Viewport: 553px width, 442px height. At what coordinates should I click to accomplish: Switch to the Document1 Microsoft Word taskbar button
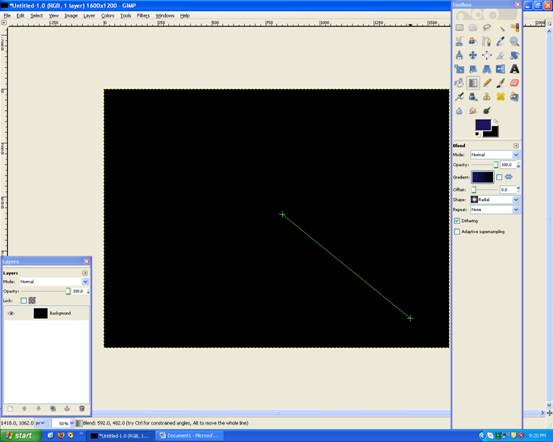[190, 436]
